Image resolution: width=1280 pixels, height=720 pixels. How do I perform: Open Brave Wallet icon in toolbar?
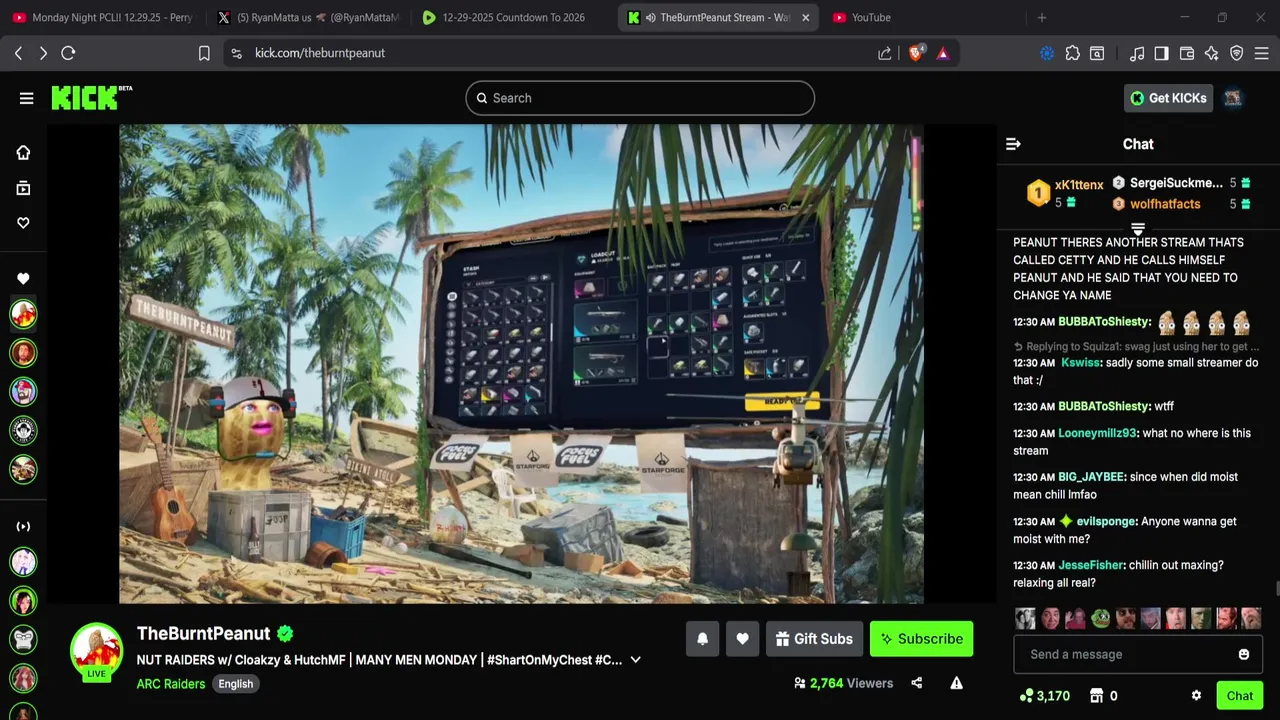pyautogui.click(x=1187, y=53)
